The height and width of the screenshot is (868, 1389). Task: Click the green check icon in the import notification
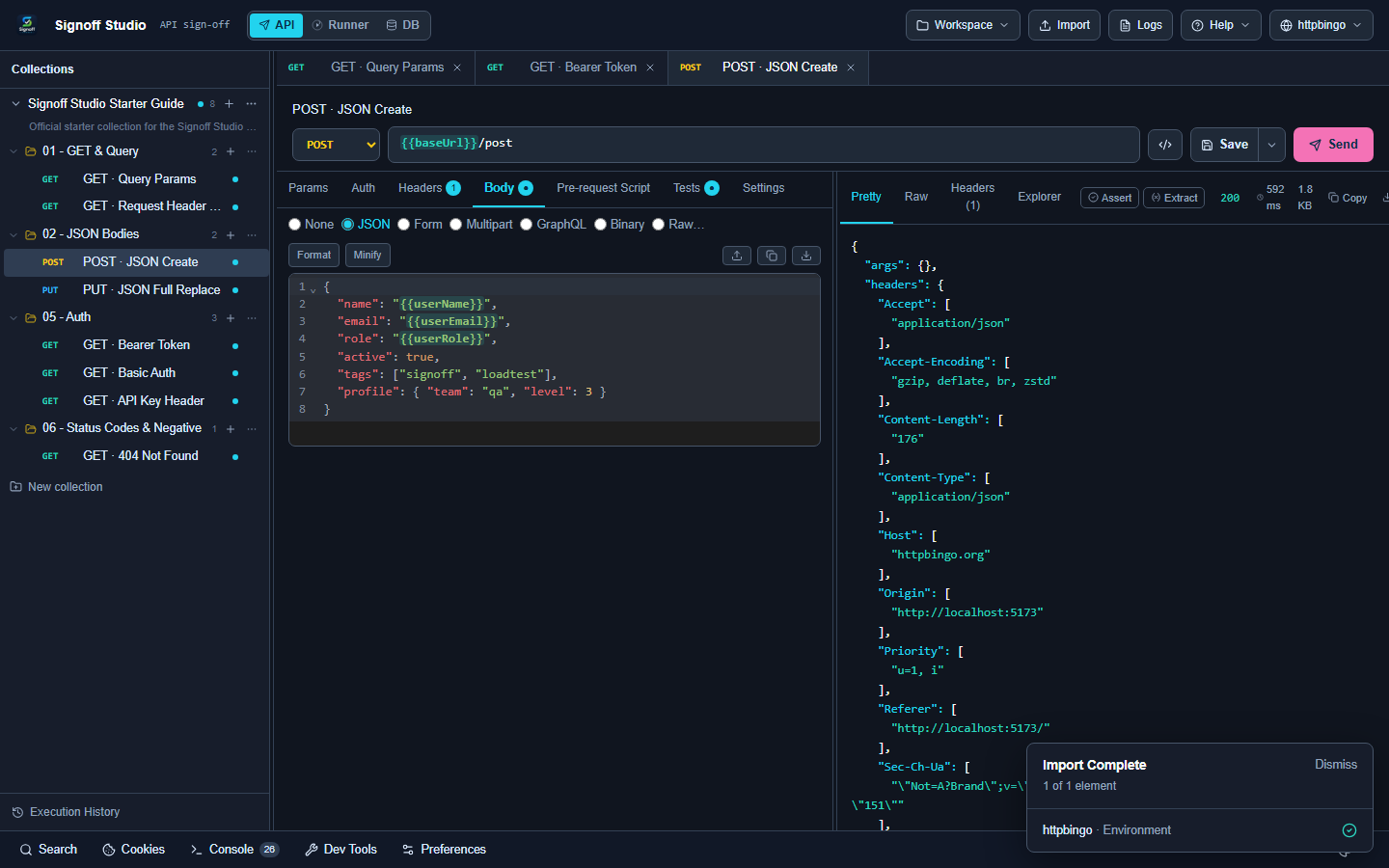click(x=1349, y=830)
